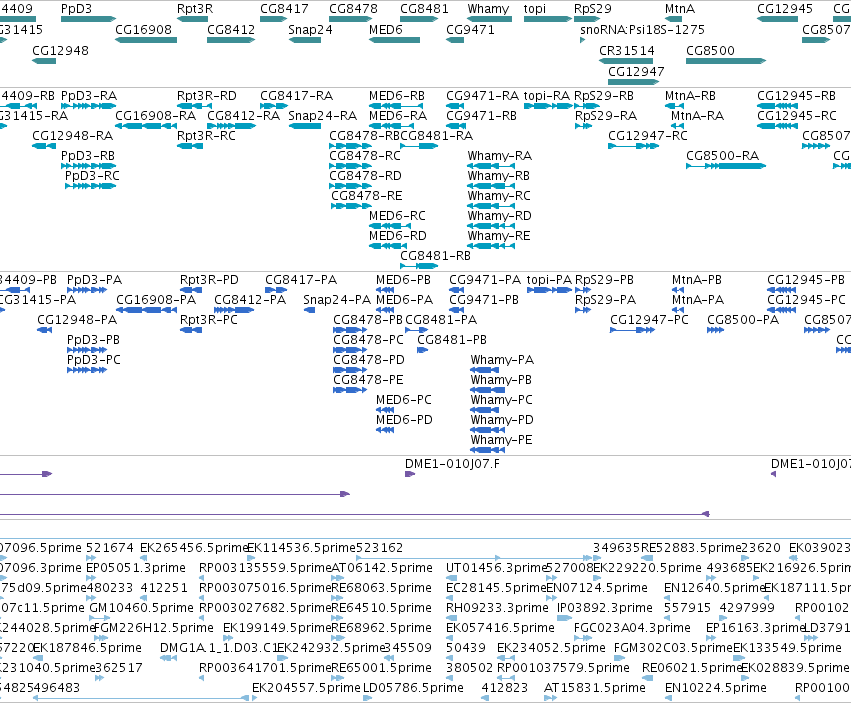
Task: Select transcript topi-RA
Action: pos(548,106)
